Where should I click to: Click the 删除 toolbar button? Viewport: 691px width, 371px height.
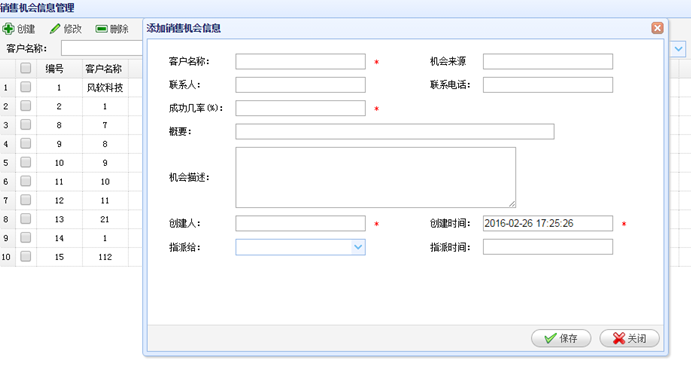pos(112,29)
